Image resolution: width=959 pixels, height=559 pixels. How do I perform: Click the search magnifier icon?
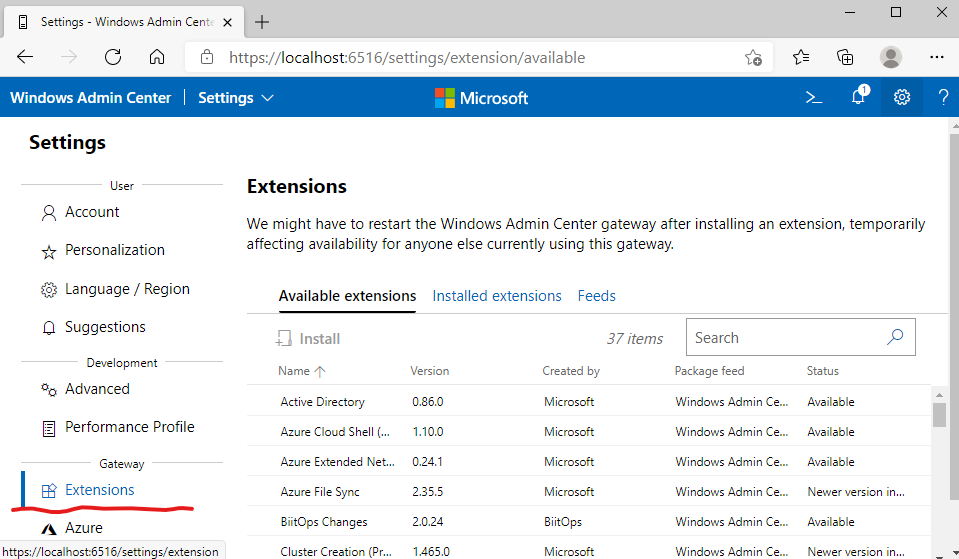point(895,337)
